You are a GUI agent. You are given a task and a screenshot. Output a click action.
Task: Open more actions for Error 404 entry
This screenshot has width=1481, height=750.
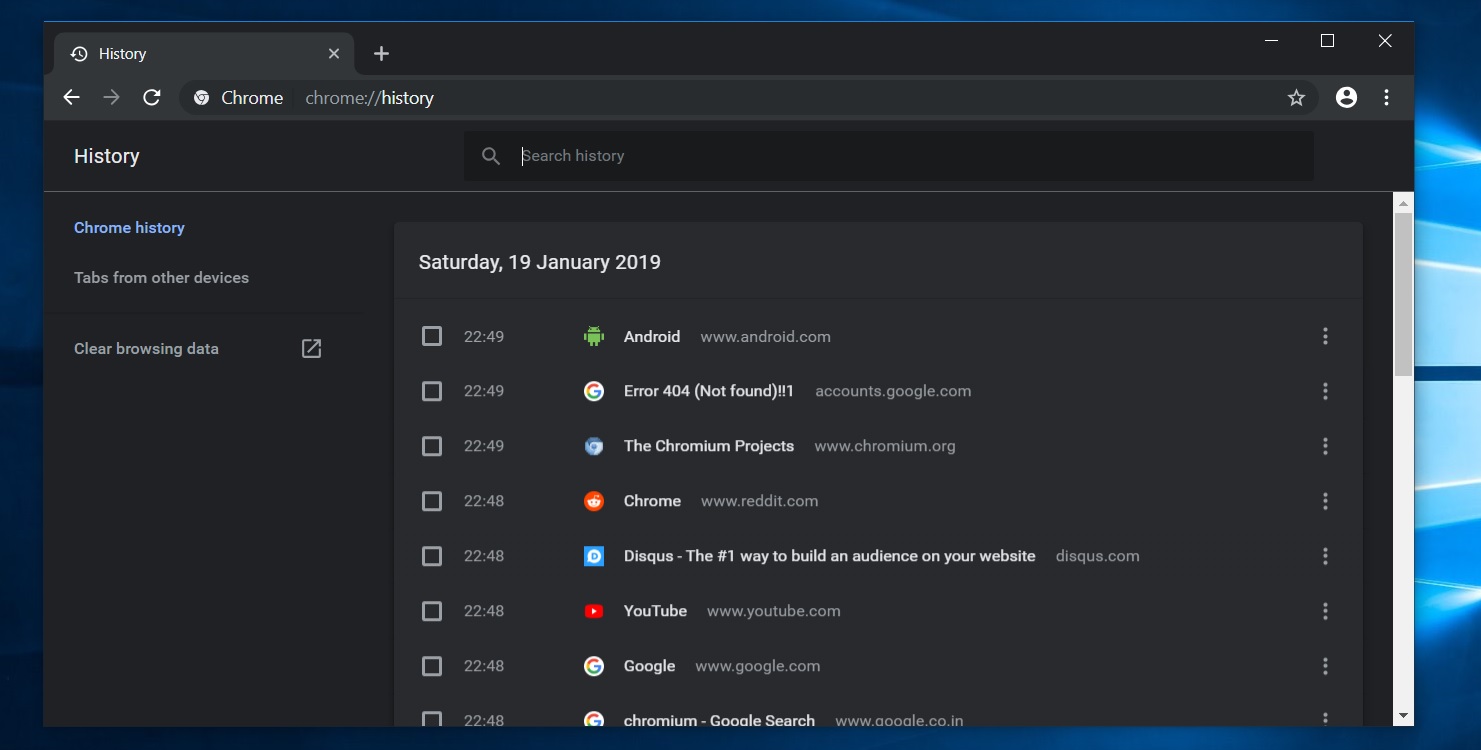coord(1325,391)
